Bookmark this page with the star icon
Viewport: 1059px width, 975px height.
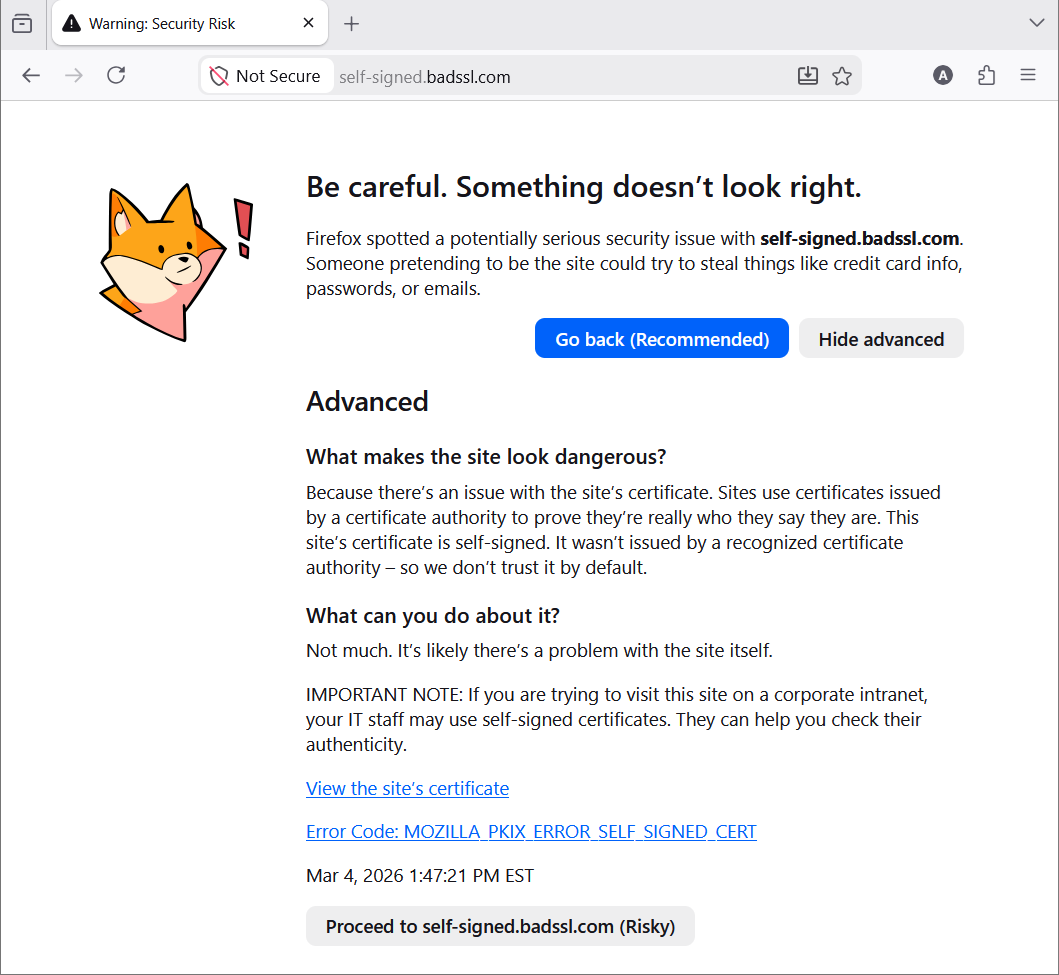tap(842, 76)
